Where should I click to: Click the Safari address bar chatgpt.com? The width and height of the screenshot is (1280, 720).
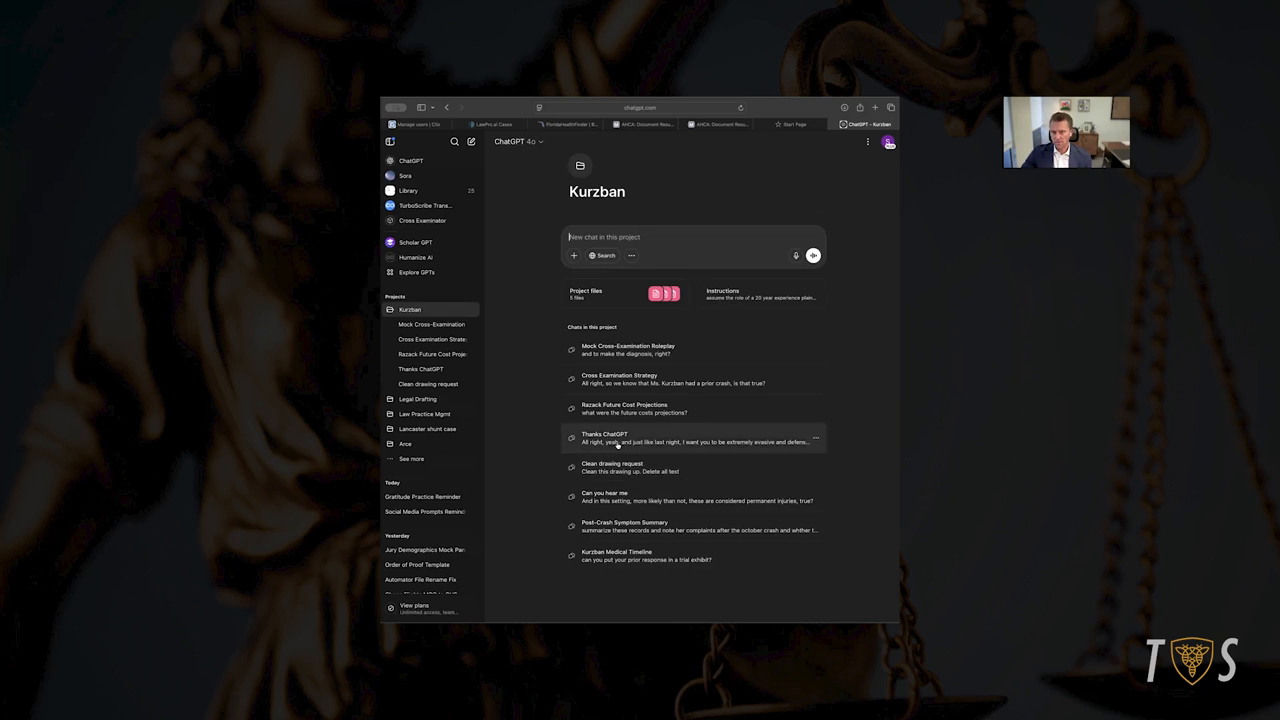click(x=640, y=108)
